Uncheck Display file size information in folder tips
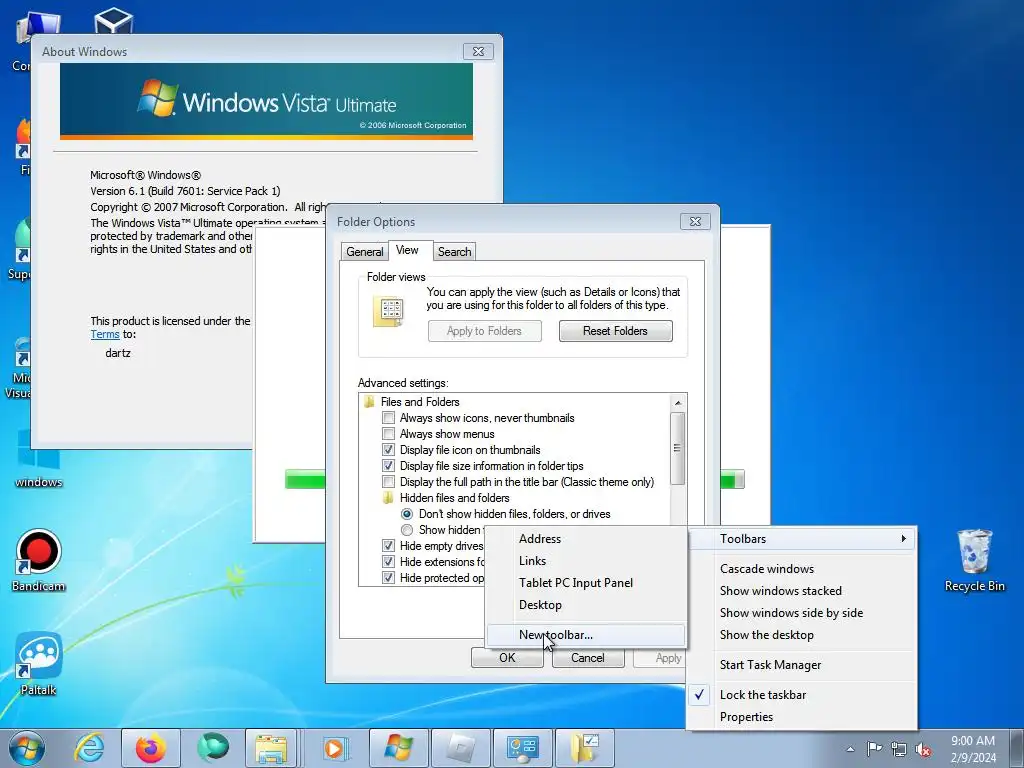Viewport: 1024px width, 768px height. pos(389,466)
